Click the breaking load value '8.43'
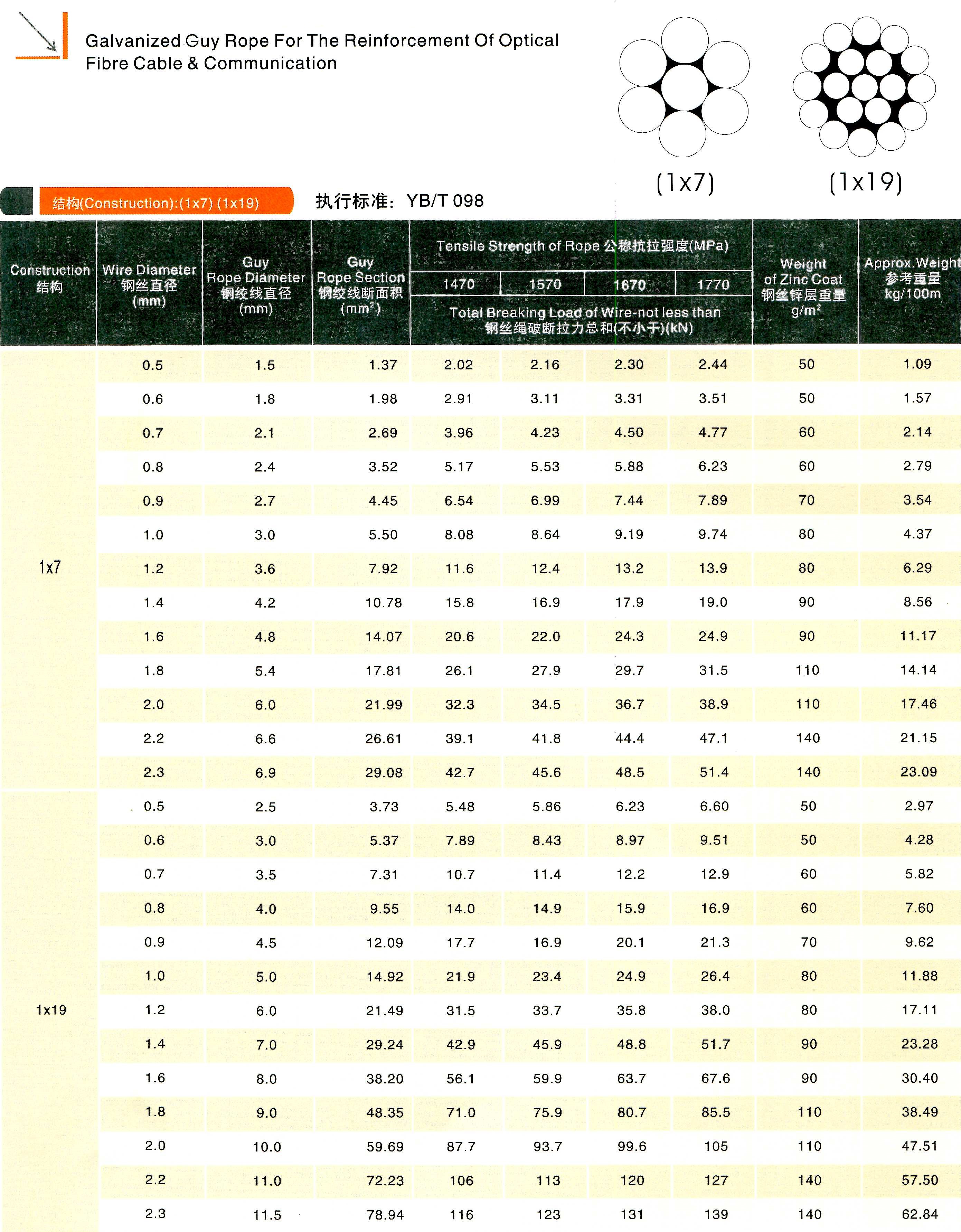 546,840
